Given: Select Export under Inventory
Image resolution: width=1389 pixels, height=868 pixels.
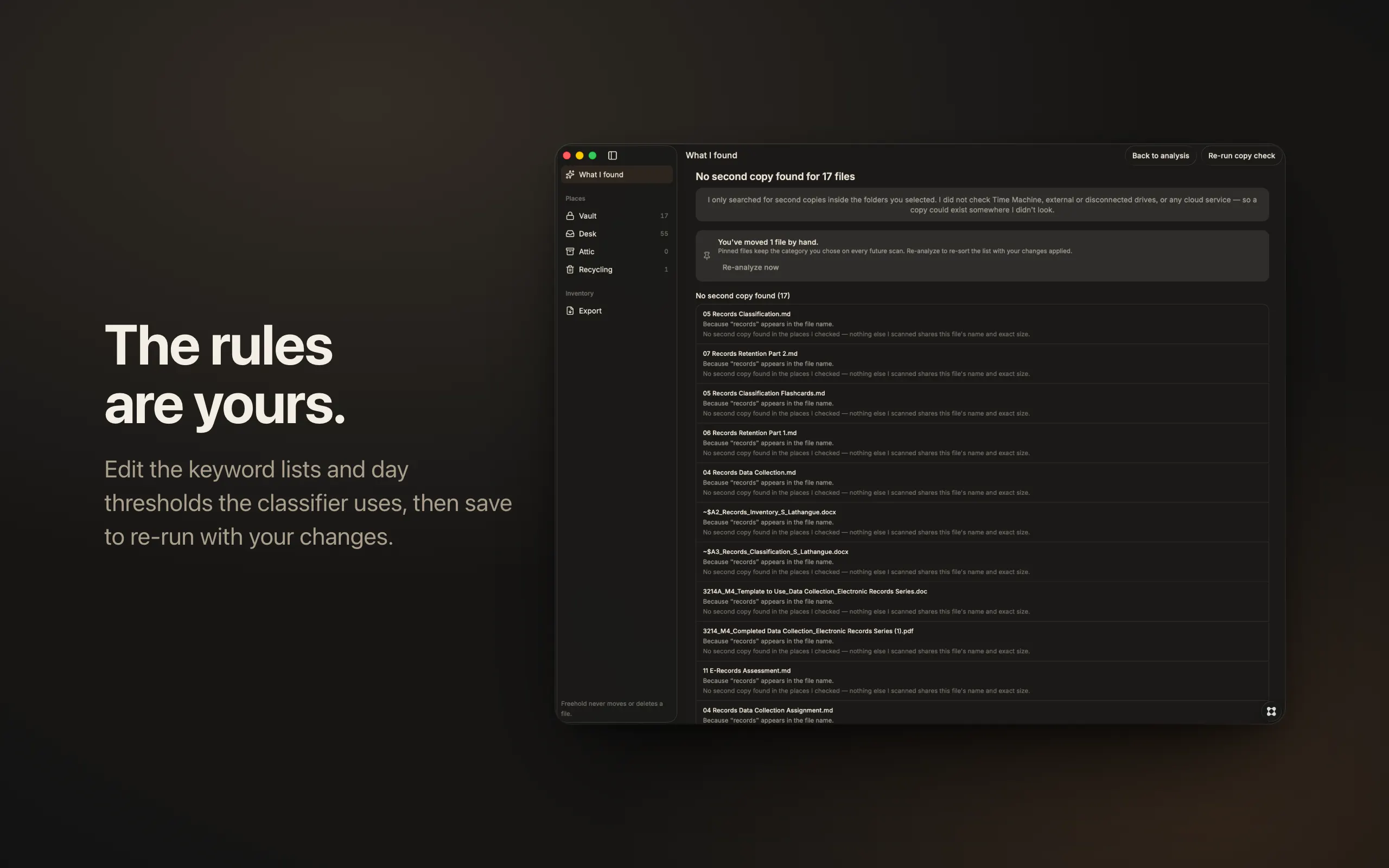Looking at the screenshot, I should click(x=616, y=310).
